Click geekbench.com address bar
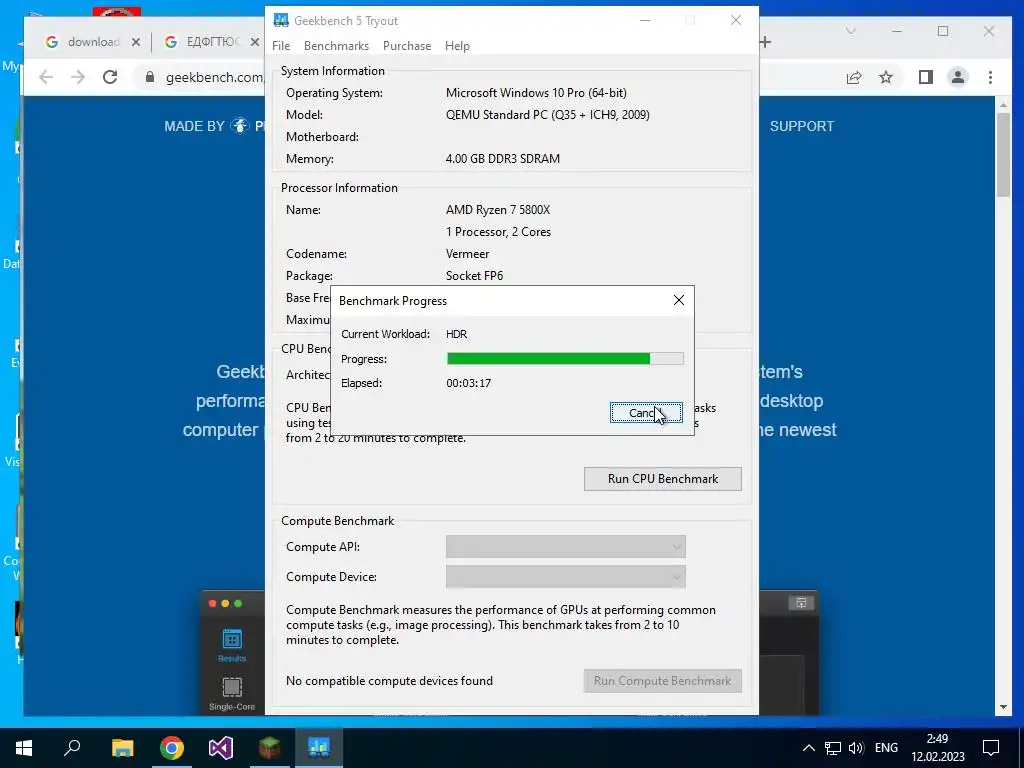 pyautogui.click(x=214, y=77)
